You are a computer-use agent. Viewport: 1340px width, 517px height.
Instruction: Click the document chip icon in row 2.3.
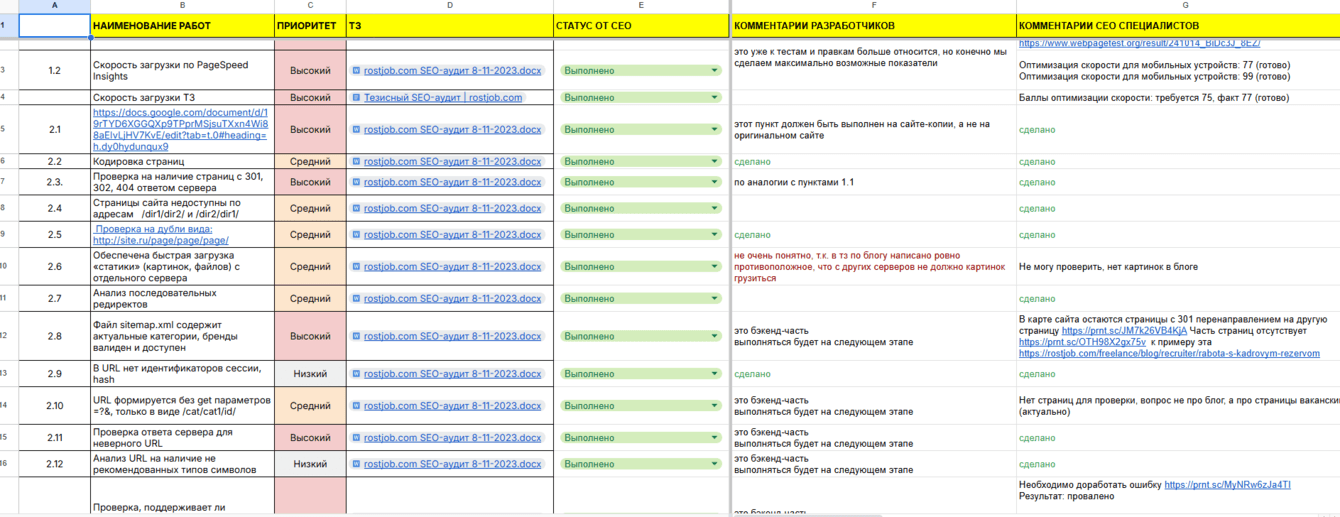(356, 183)
